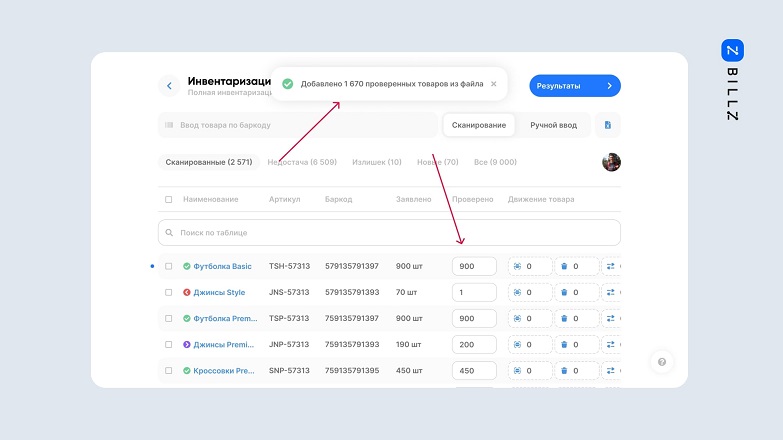Select the Ручной ввод input mode
This screenshot has height=440, width=783.
click(553, 125)
